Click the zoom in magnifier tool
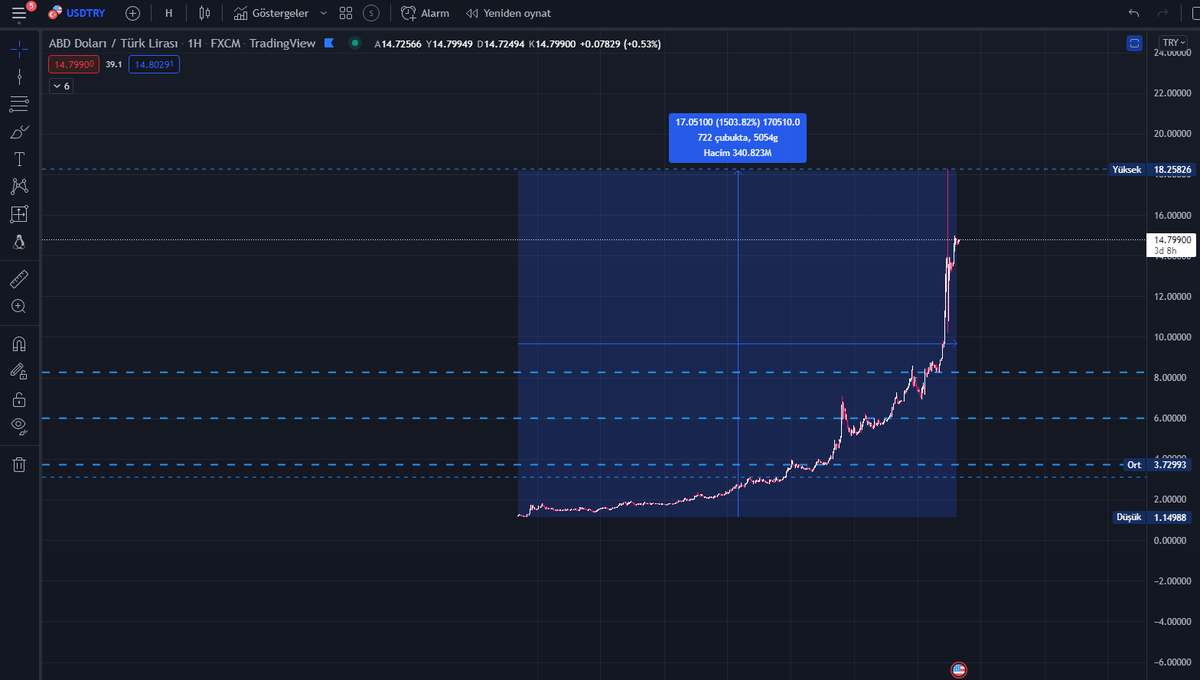The height and width of the screenshot is (680, 1200). (19, 306)
